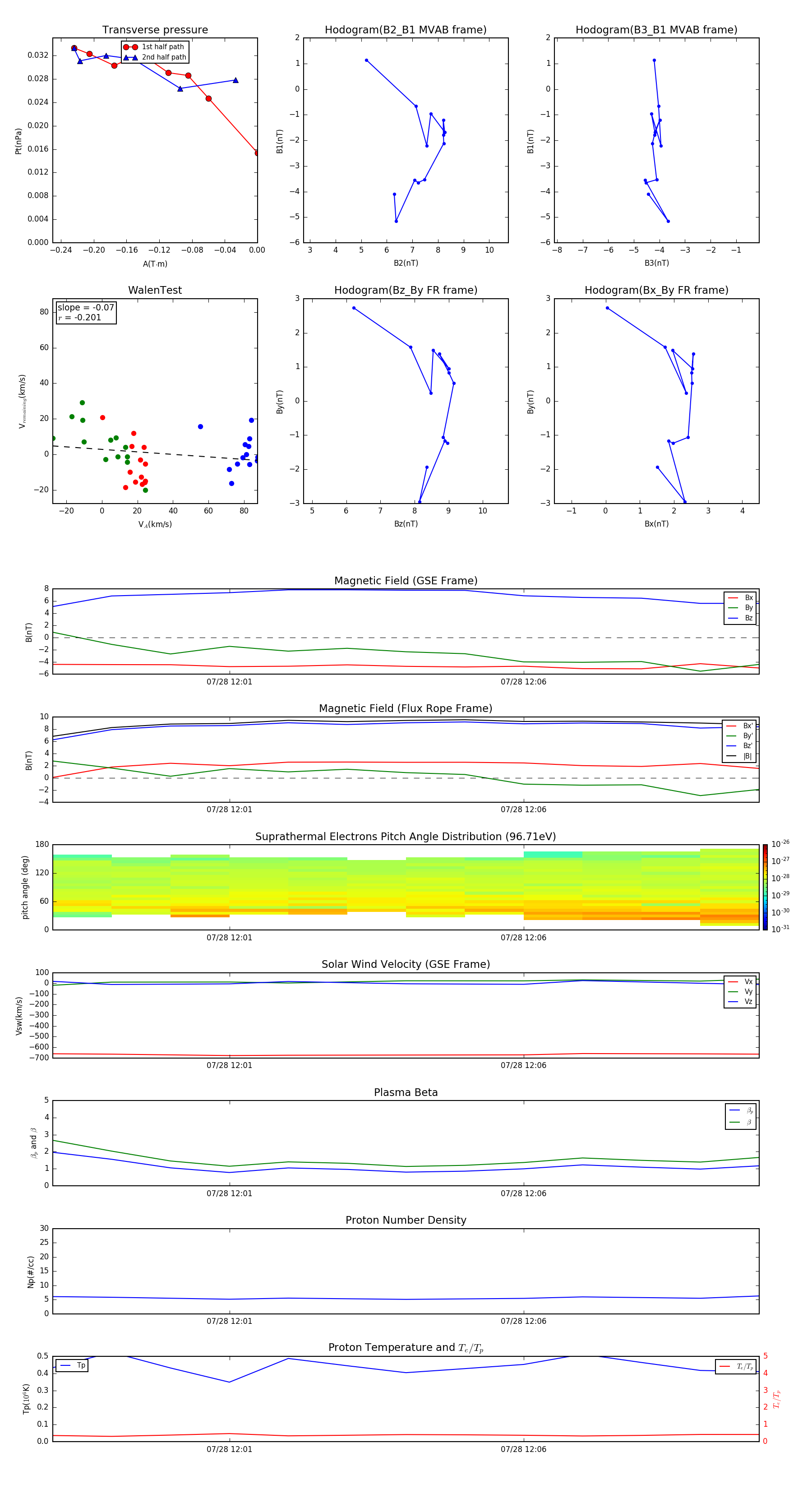Click the 'Plasma Beta' plot title
The height and width of the screenshot is (1489, 812).
tap(406, 1092)
